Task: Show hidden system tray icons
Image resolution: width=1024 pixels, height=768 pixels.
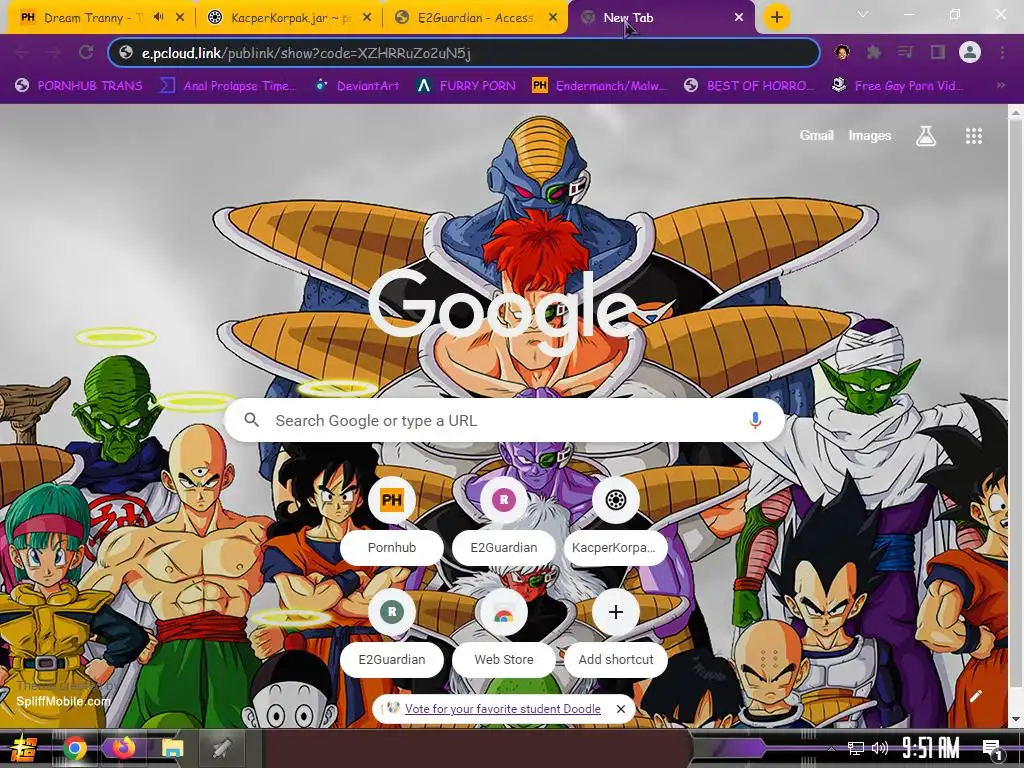Action: coord(831,748)
